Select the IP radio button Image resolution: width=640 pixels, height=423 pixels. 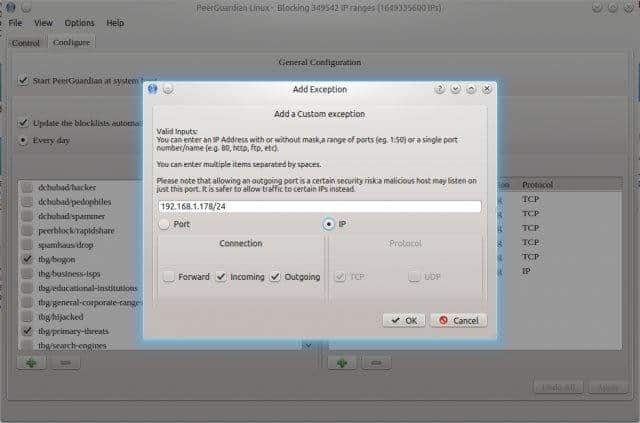point(328,224)
